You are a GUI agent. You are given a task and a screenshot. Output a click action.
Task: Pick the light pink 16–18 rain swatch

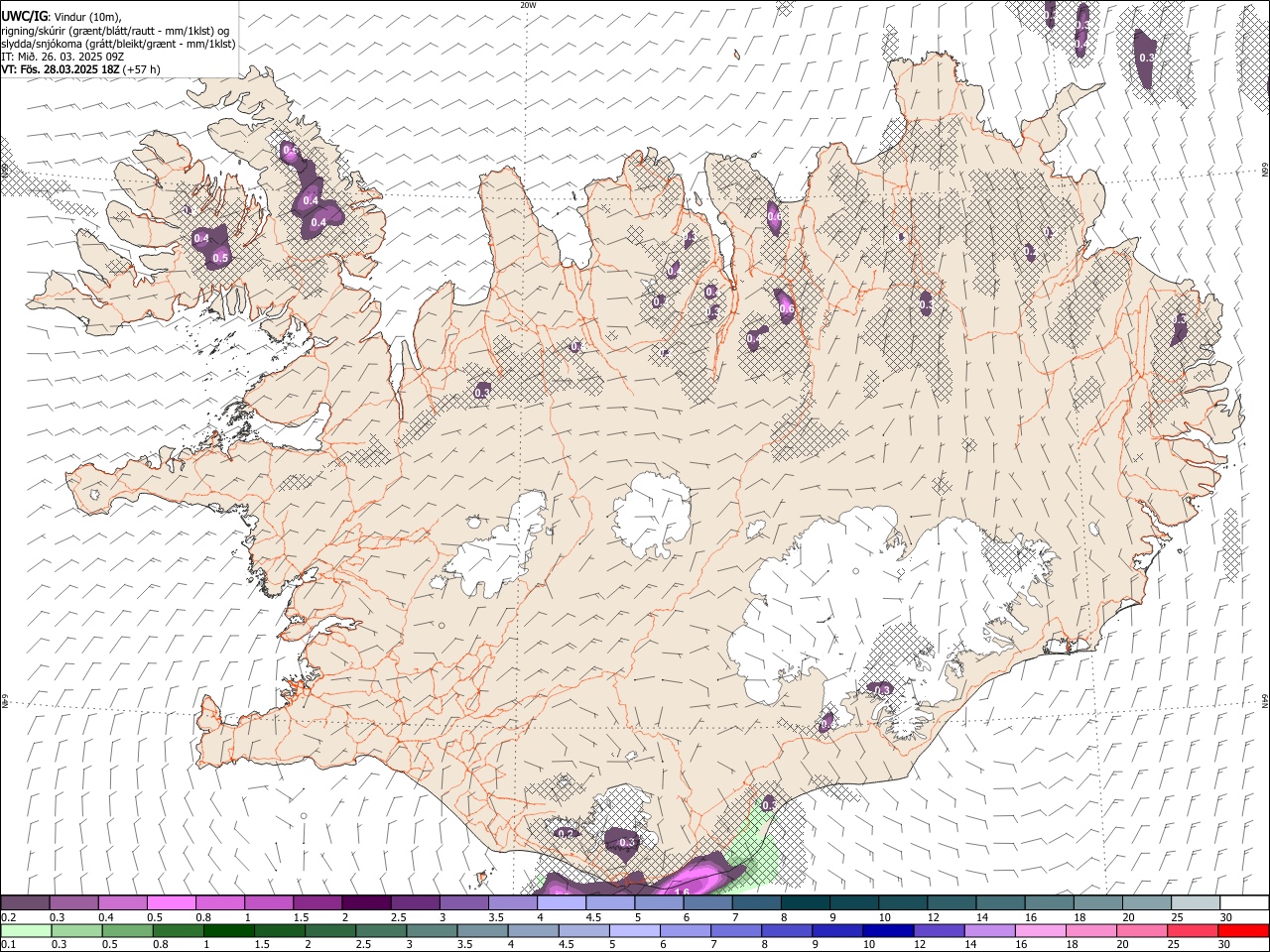(1040, 930)
